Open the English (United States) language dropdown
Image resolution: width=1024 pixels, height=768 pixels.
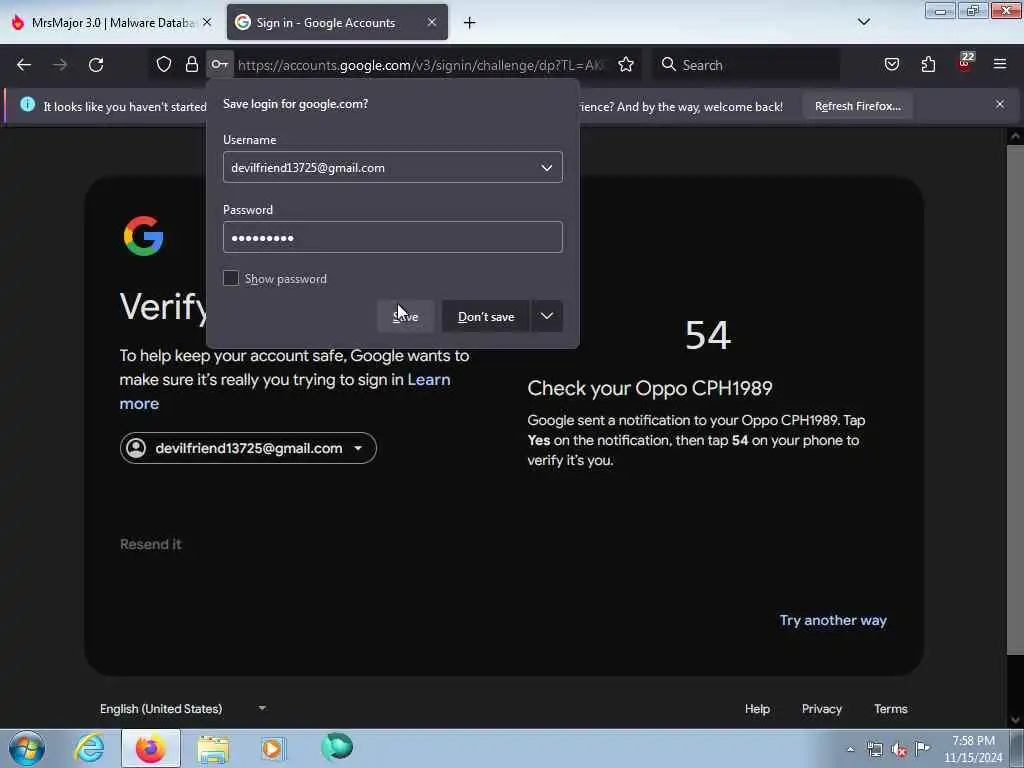[x=183, y=709]
